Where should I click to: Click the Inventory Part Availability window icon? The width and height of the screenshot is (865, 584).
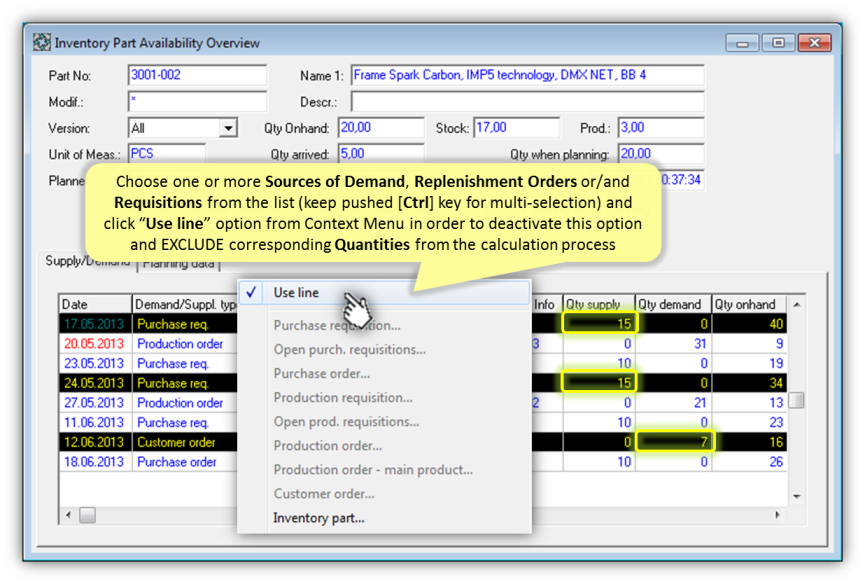[41, 42]
